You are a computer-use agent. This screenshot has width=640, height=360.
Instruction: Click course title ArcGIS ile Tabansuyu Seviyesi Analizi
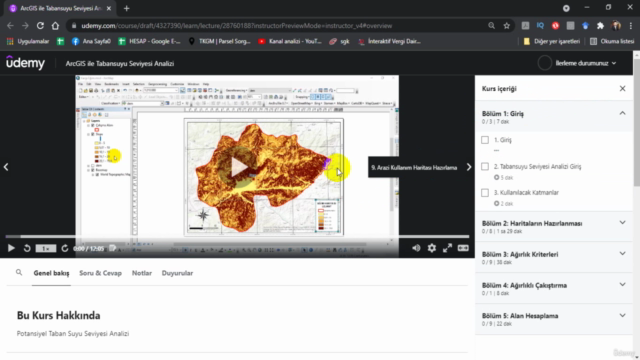[120, 64]
